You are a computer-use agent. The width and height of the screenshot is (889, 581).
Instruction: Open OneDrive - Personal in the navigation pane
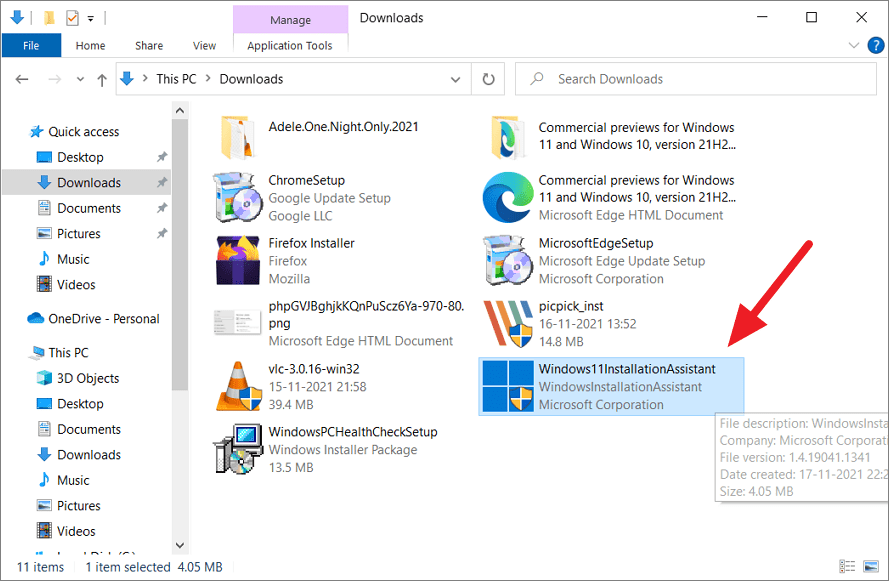pos(104,319)
